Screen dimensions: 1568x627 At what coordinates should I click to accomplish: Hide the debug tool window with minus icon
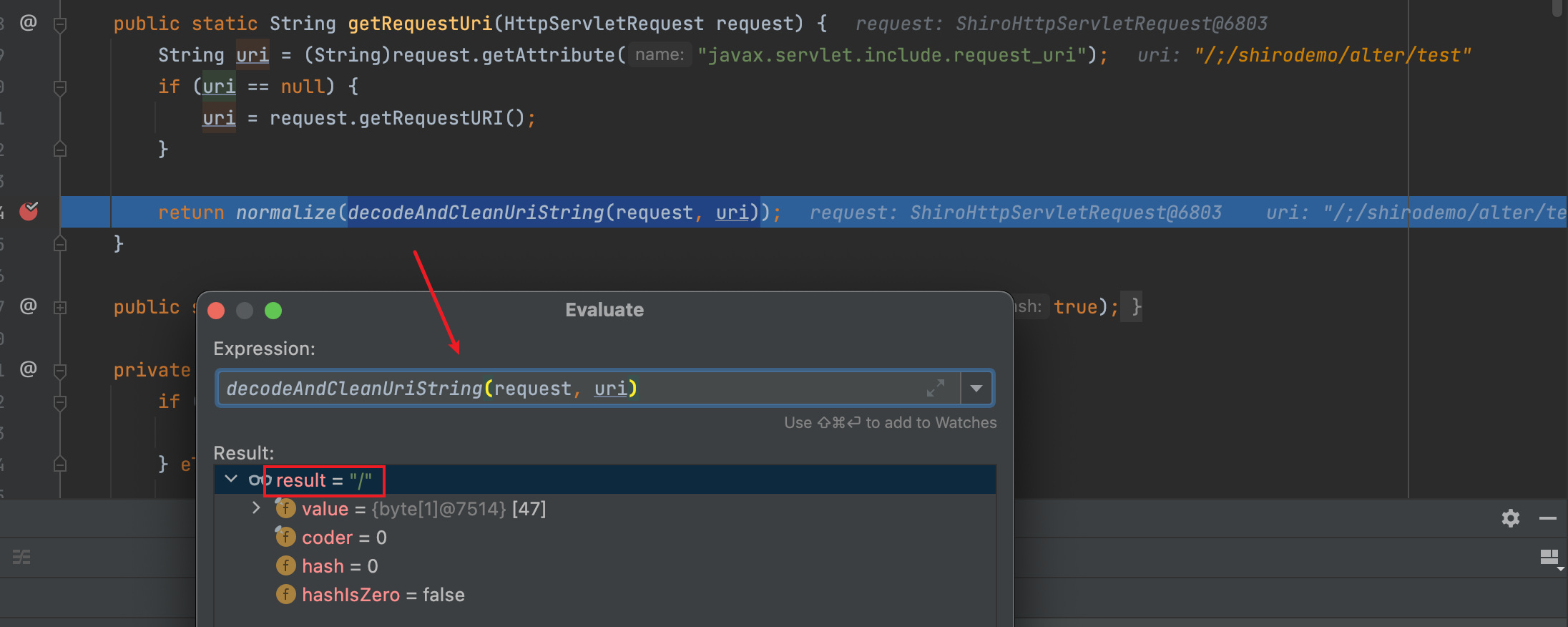click(1547, 518)
